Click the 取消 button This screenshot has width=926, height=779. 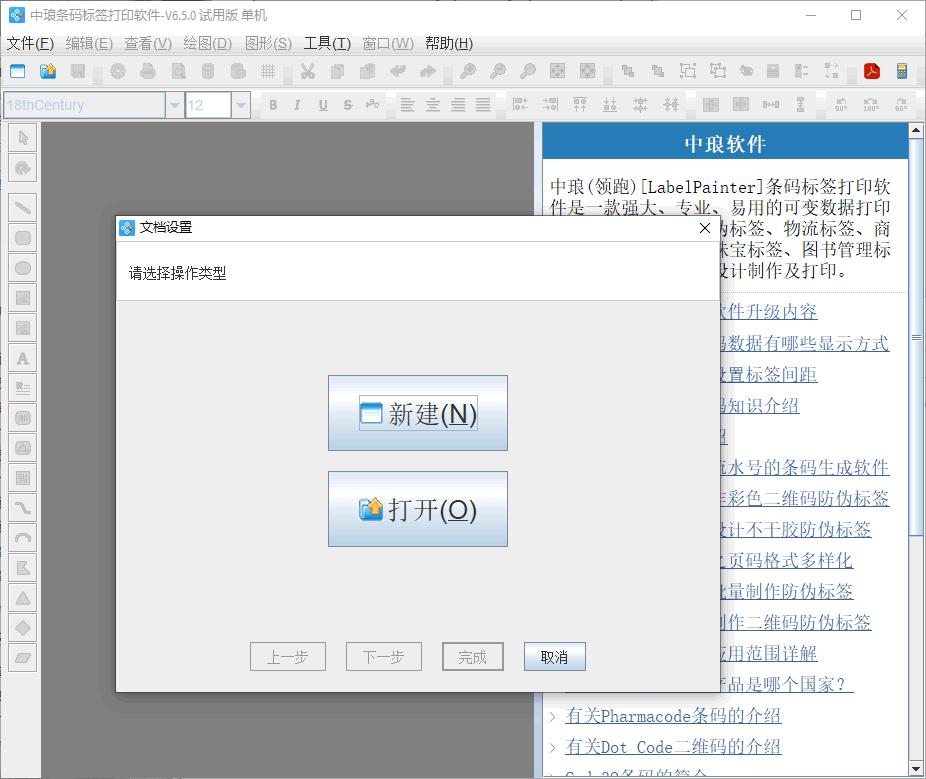pyautogui.click(x=555, y=657)
